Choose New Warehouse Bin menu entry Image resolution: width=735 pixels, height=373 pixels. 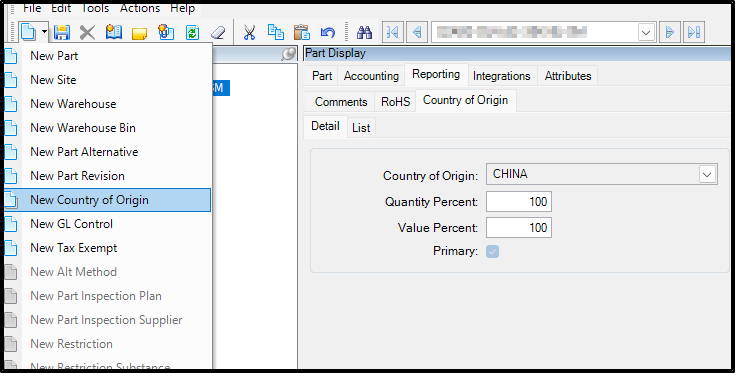point(107,127)
